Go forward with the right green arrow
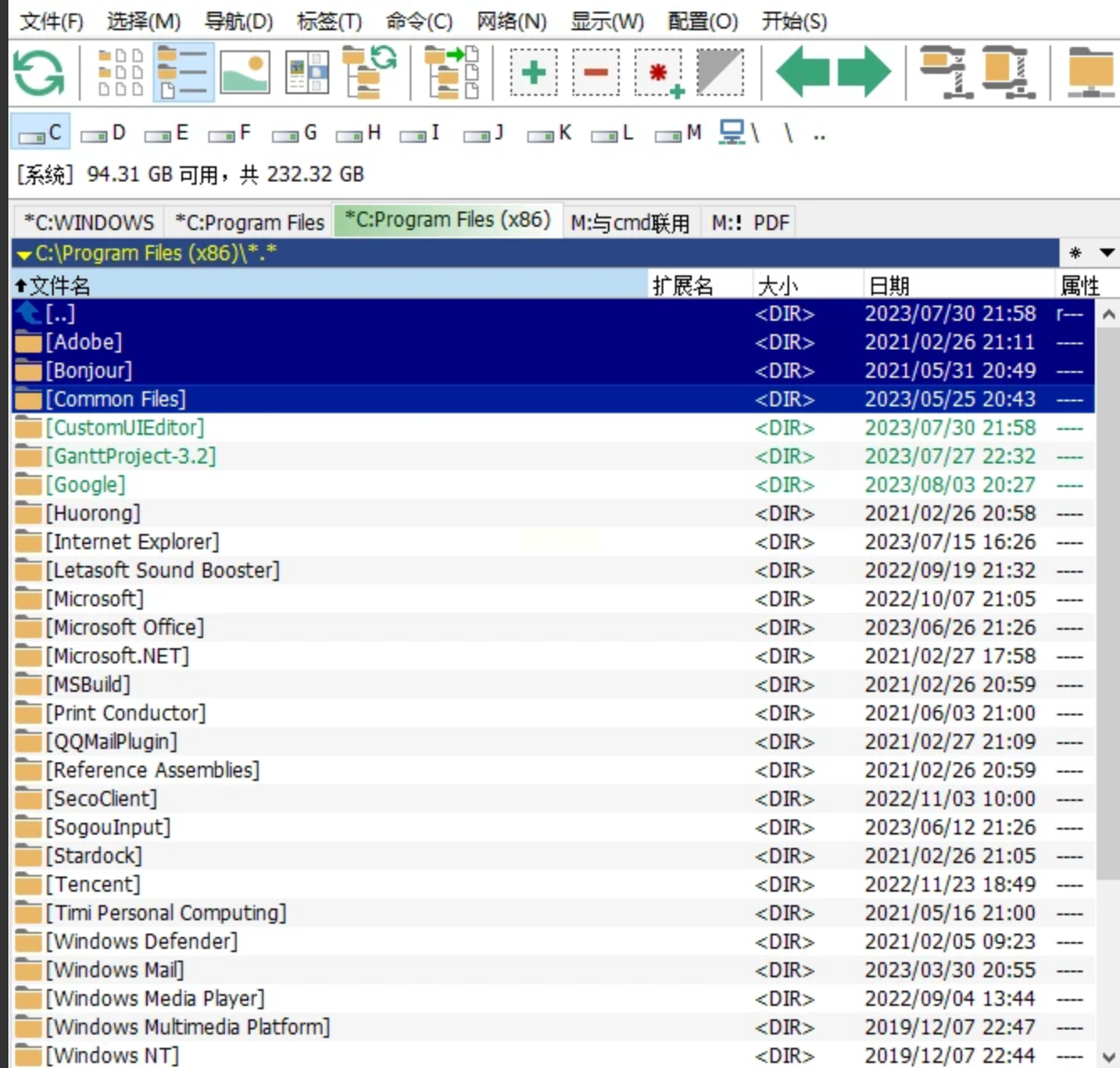 point(865,73)
